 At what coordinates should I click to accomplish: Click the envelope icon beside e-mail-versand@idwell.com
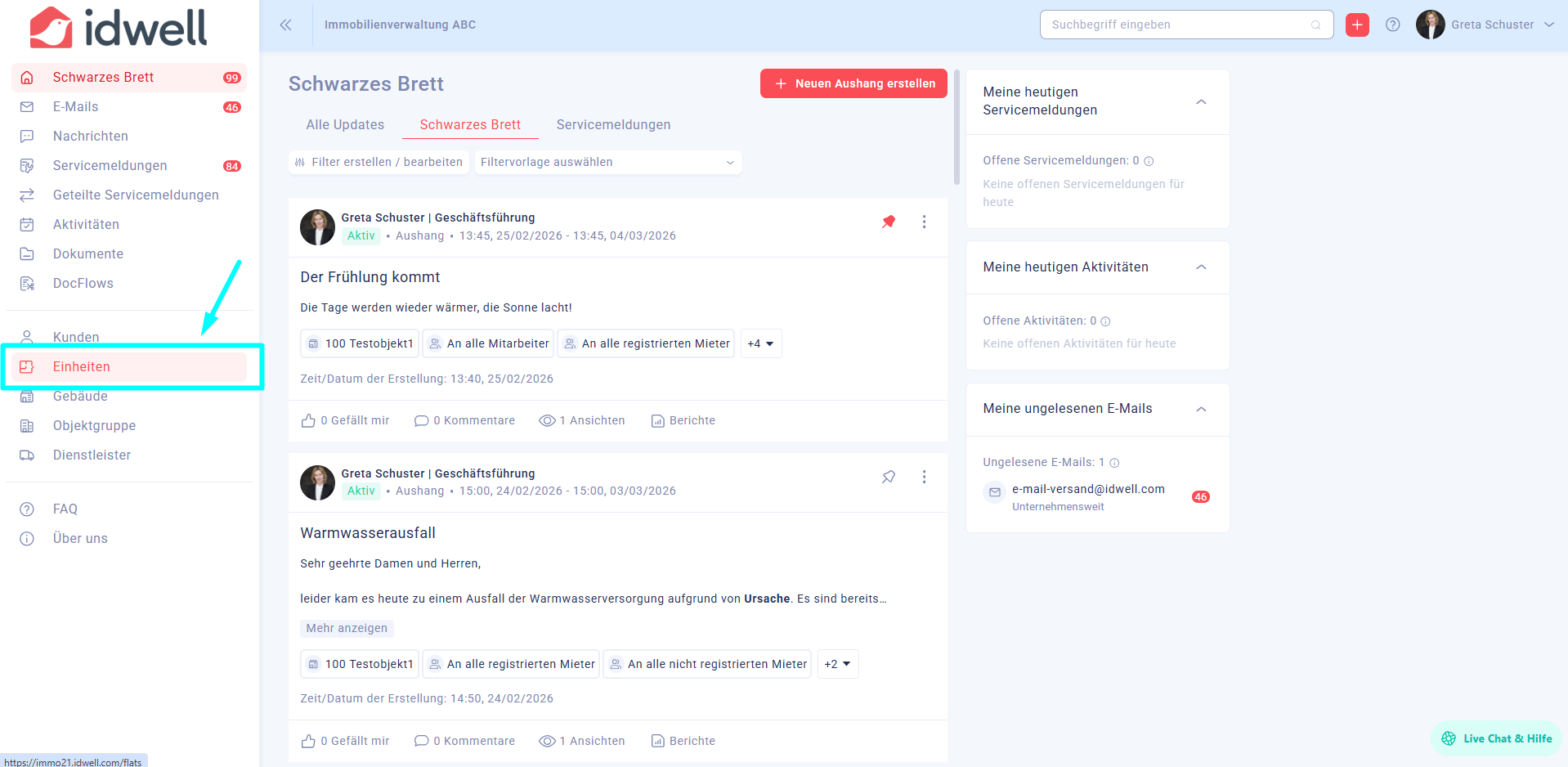coord(995,492)
